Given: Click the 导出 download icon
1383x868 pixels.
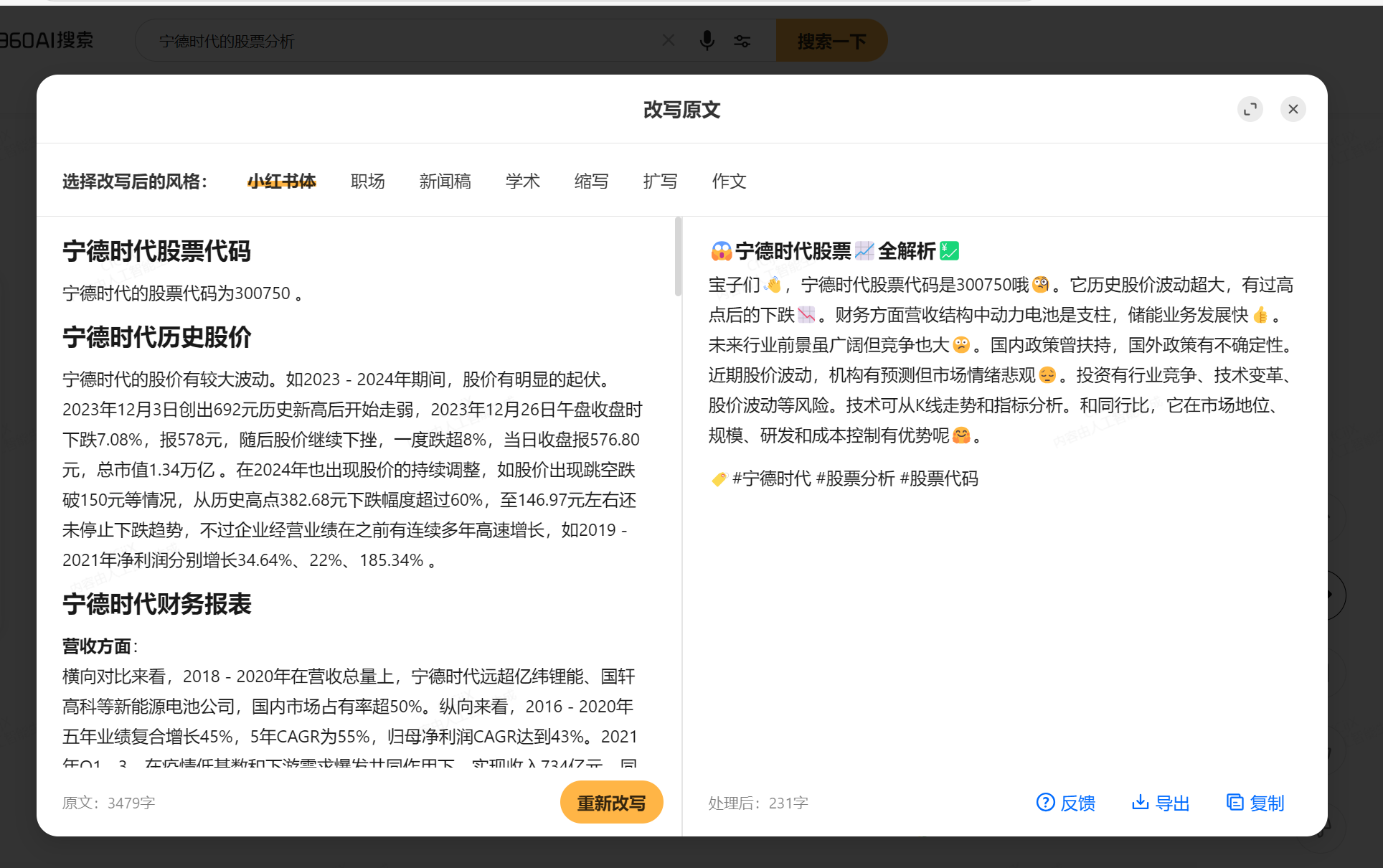Looking at the screenshot, I should point(1141,802).
